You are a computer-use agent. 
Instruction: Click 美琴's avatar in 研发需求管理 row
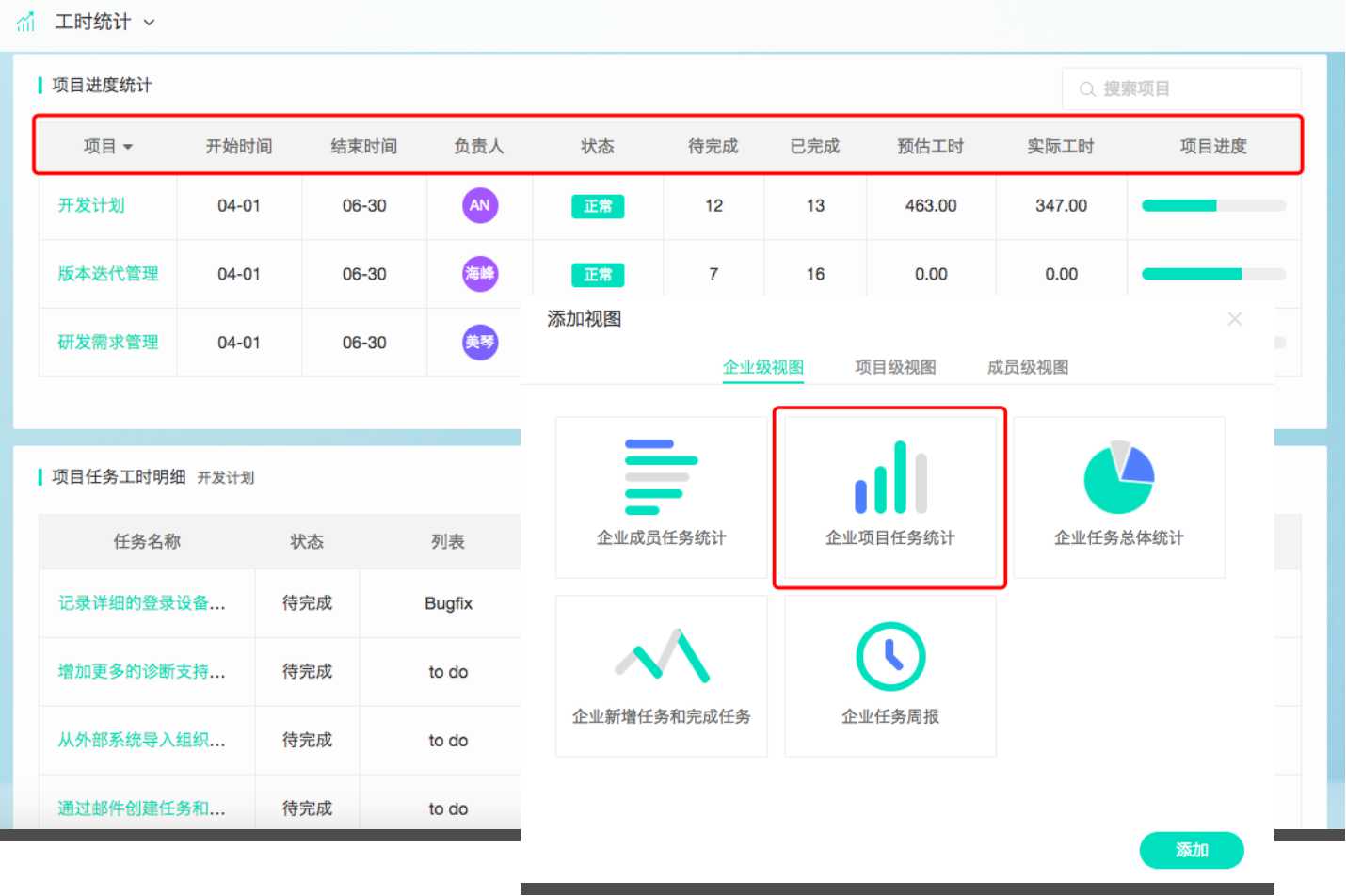[x=479, y=343]
